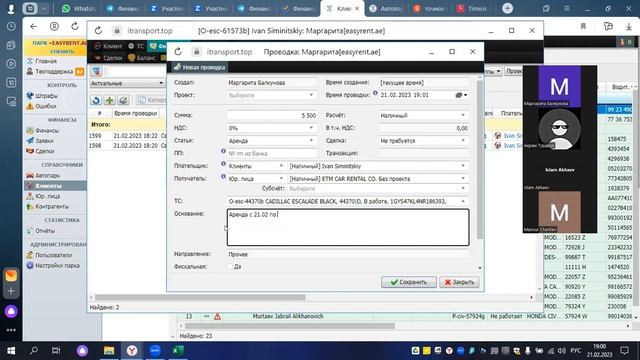The height and width of the screenshot is (360, 640).
Task: Open downloads icon in main browser toolbar
Action: point(629,27)
